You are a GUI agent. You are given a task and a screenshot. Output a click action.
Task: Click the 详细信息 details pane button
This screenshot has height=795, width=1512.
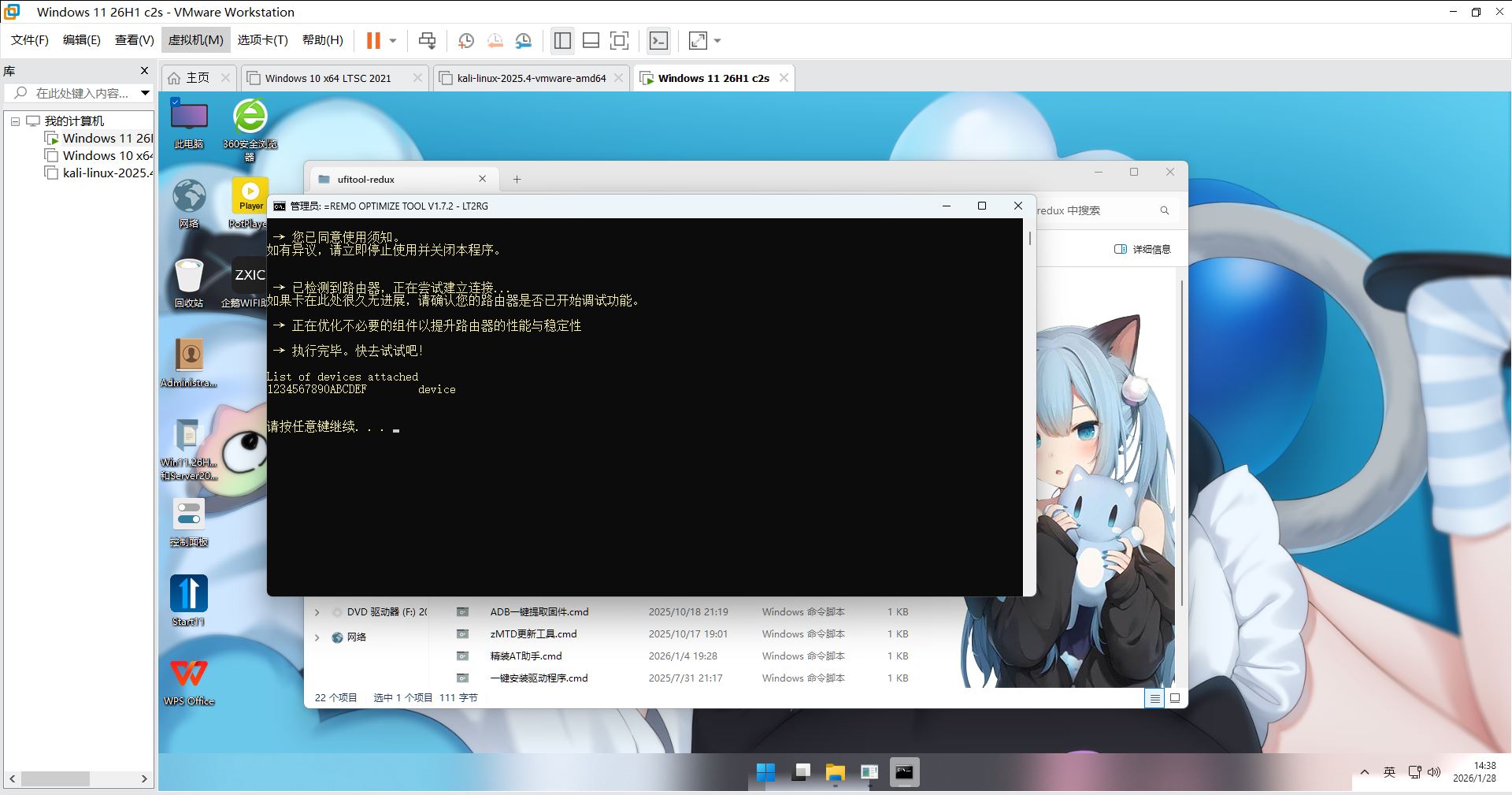(1142, 249)
